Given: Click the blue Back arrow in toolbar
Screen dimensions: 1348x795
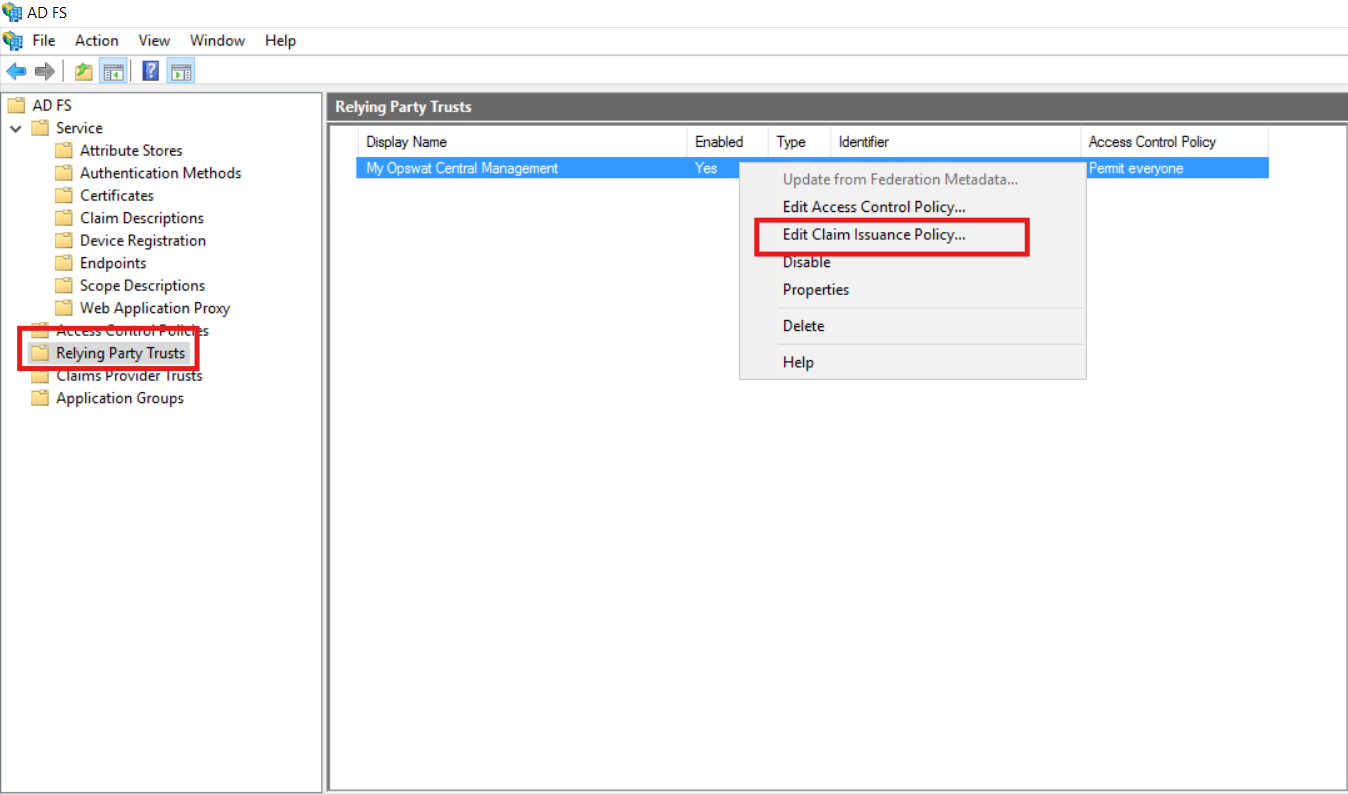Looking at the screenshot, I should pyautogui.click(x=16, y=71).
